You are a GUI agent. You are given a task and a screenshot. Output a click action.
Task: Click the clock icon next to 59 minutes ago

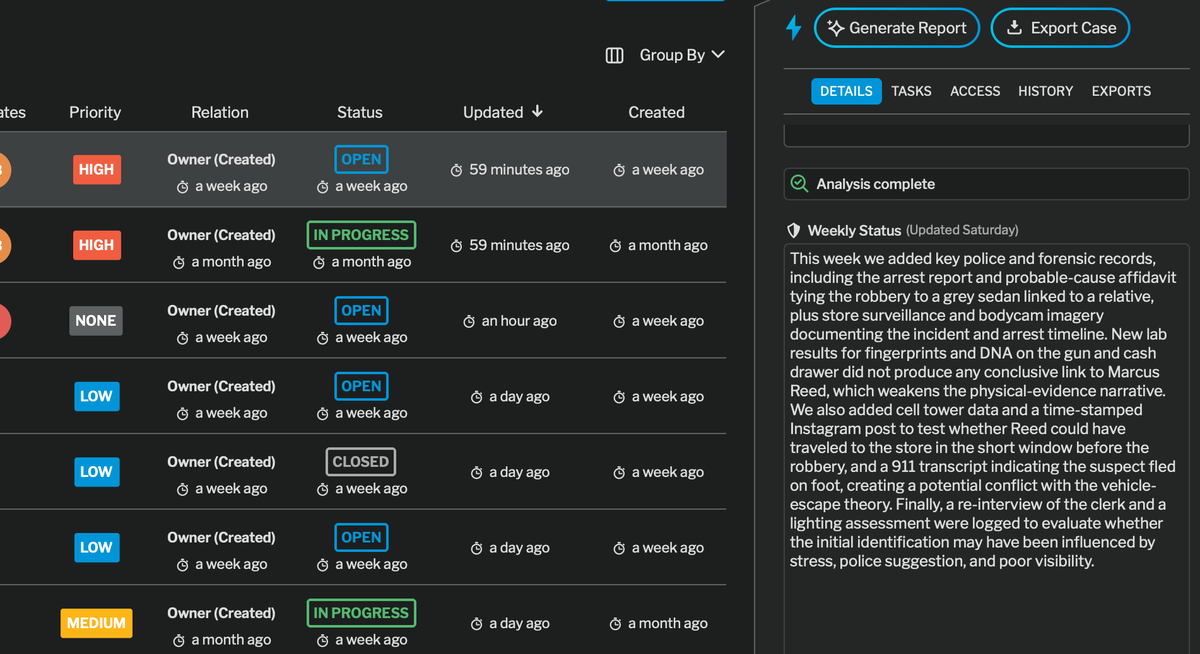point(456,169)
